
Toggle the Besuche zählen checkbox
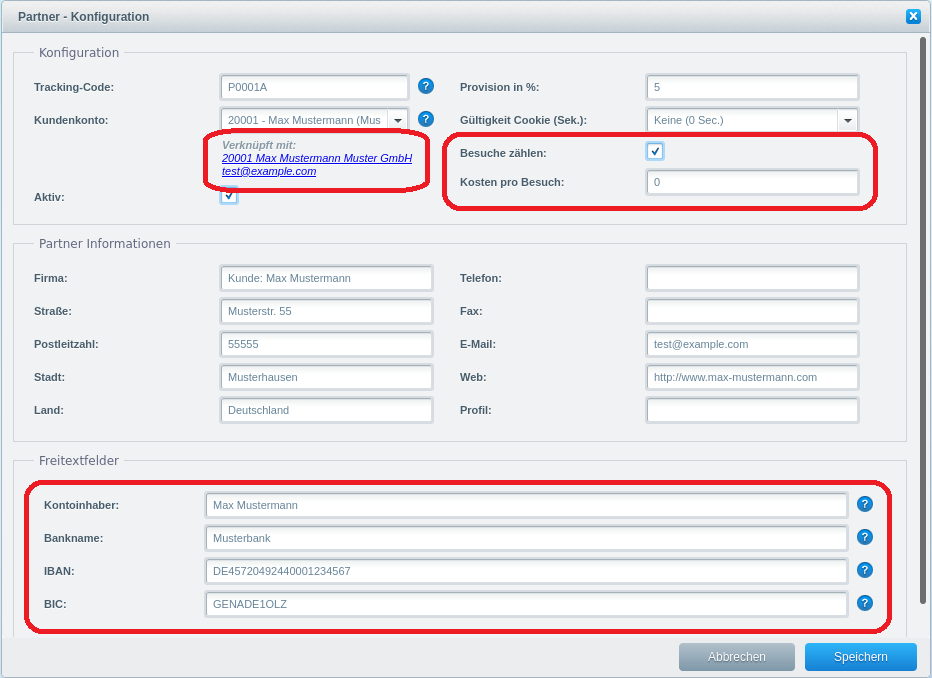[655, 151]
